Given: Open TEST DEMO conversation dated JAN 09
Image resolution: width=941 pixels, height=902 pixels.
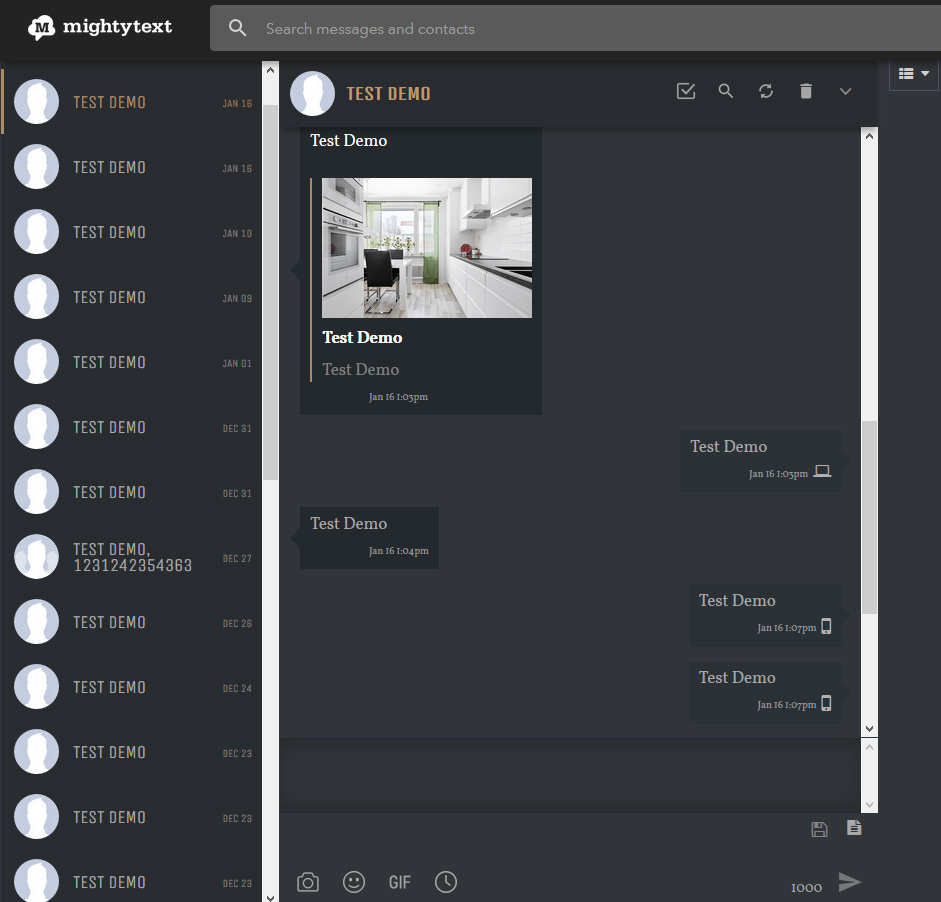Looking at the screenshot, I should [132, 297].
